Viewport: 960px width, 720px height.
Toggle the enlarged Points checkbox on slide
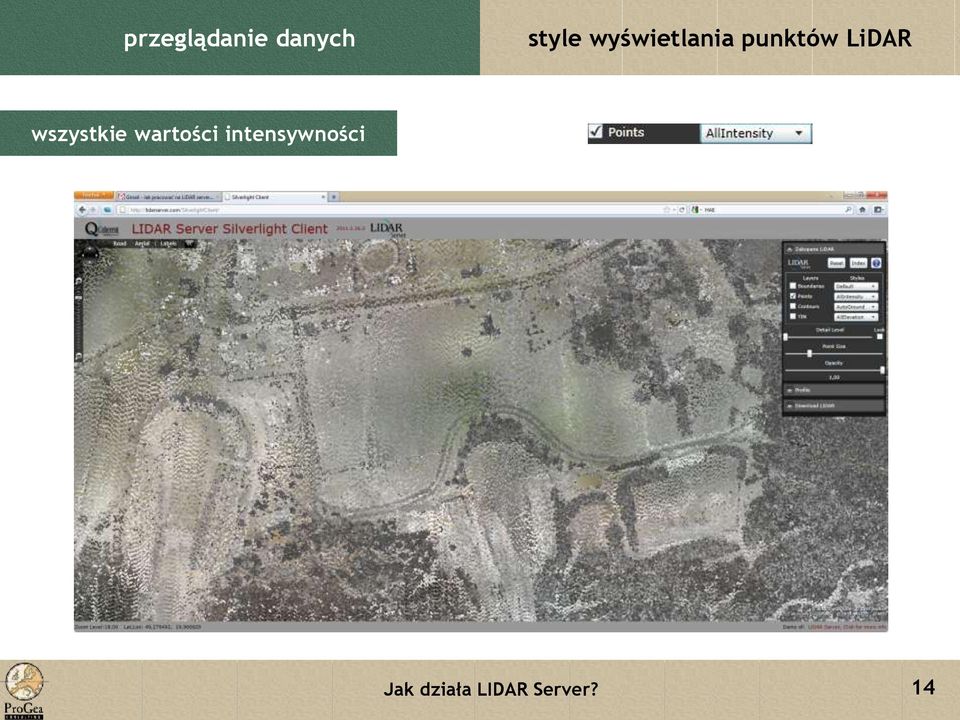pyautogui.click(x=596, y=132)
